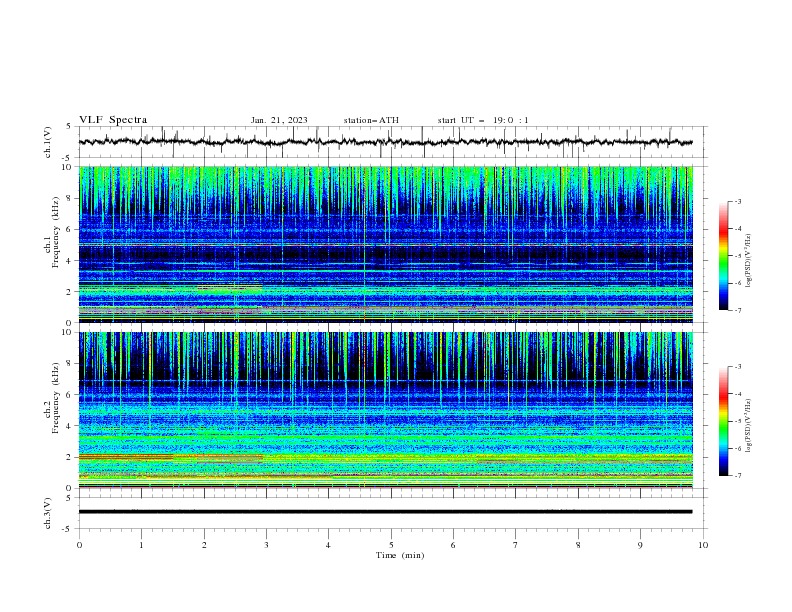Select the date text "Jan. 21, 2023"

click(279, 120)
